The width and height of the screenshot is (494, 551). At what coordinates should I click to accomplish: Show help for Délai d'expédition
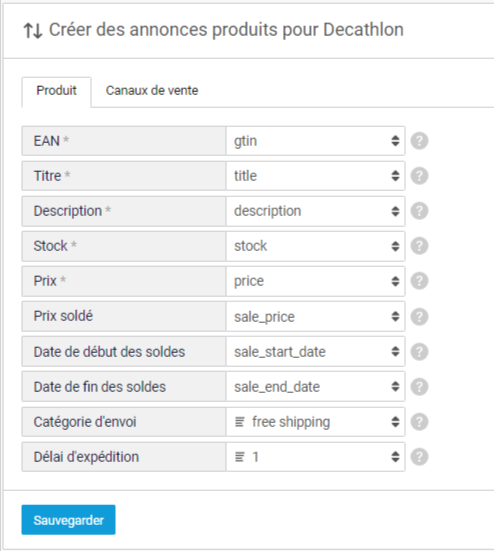point(420,457)
